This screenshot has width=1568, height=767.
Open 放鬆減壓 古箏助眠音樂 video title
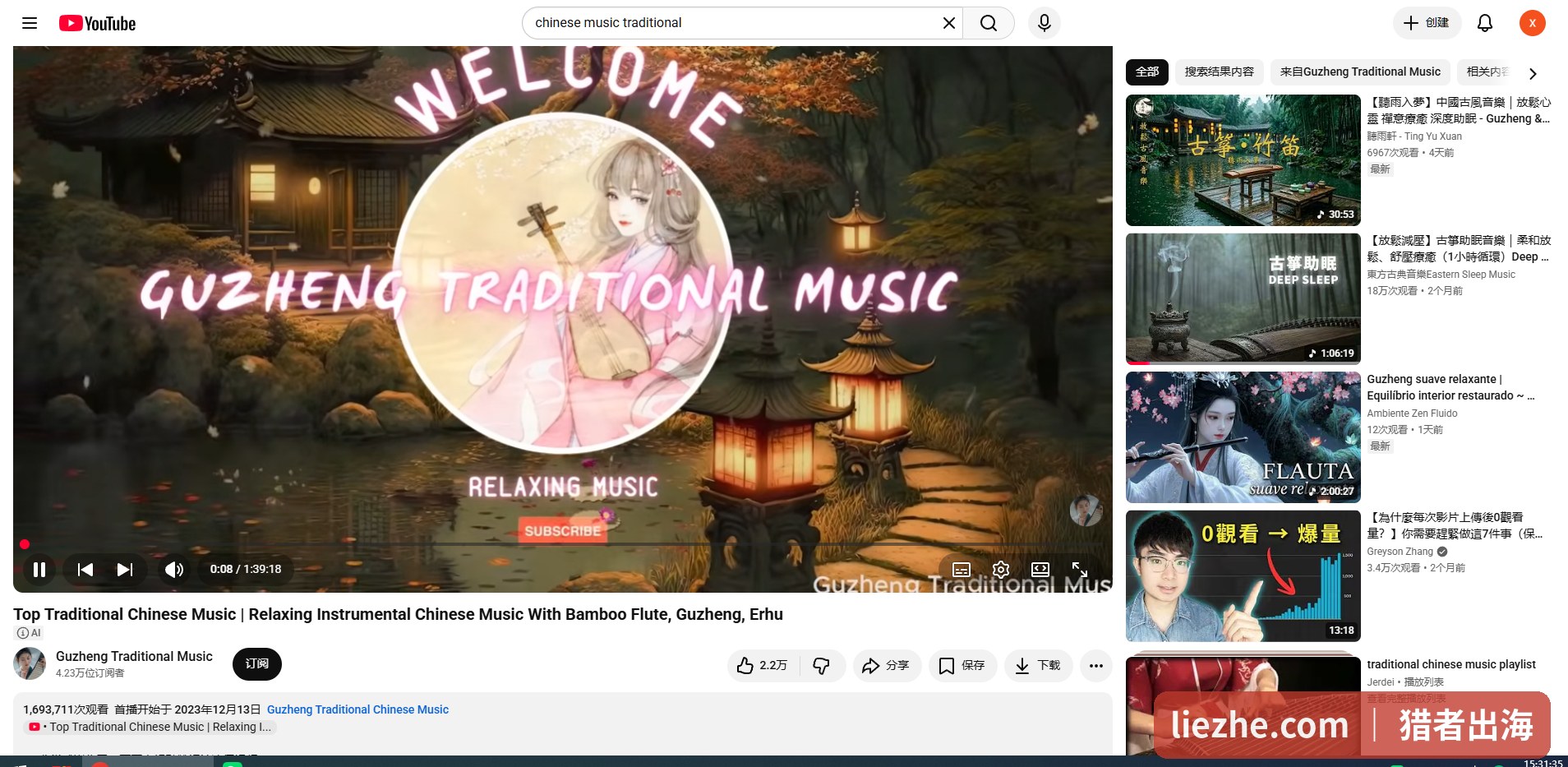pyautogui.click(x=1459, y=248)
